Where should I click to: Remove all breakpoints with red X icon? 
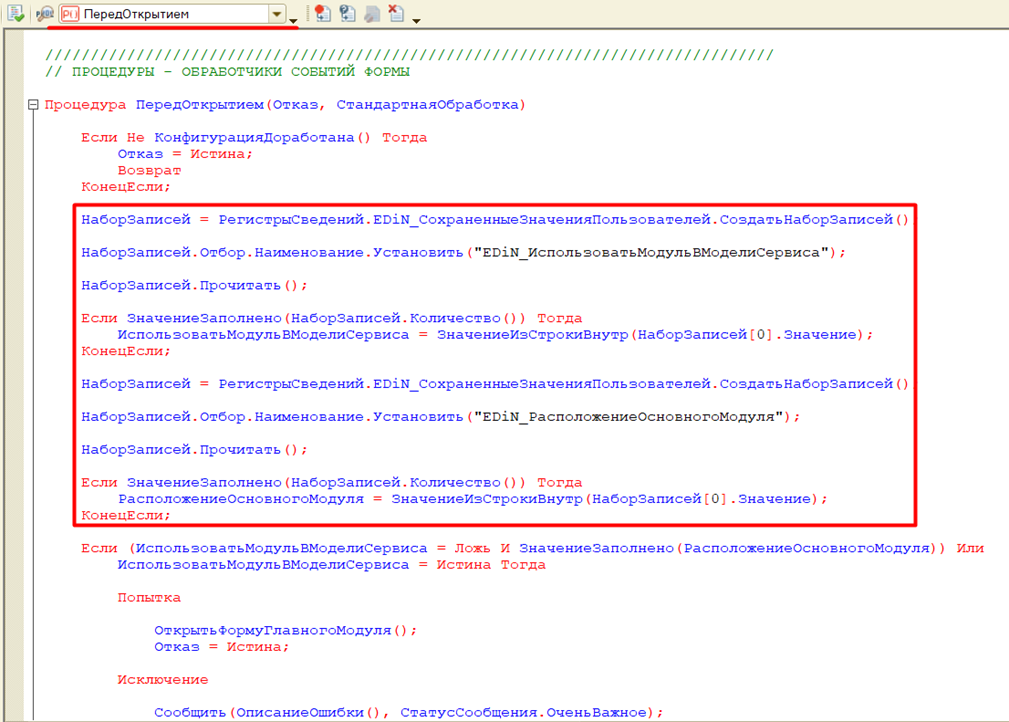(396, 14)
